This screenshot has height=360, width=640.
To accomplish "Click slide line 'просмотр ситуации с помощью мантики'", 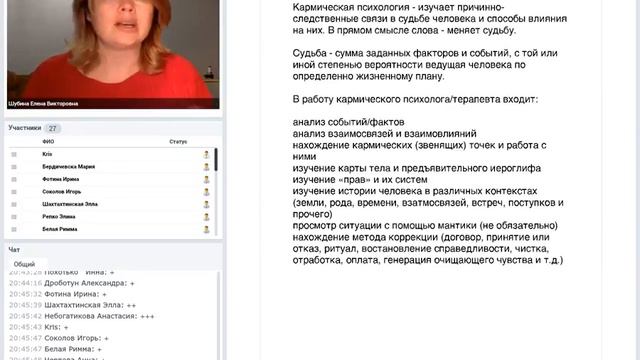I will click(x=425, y=226).
